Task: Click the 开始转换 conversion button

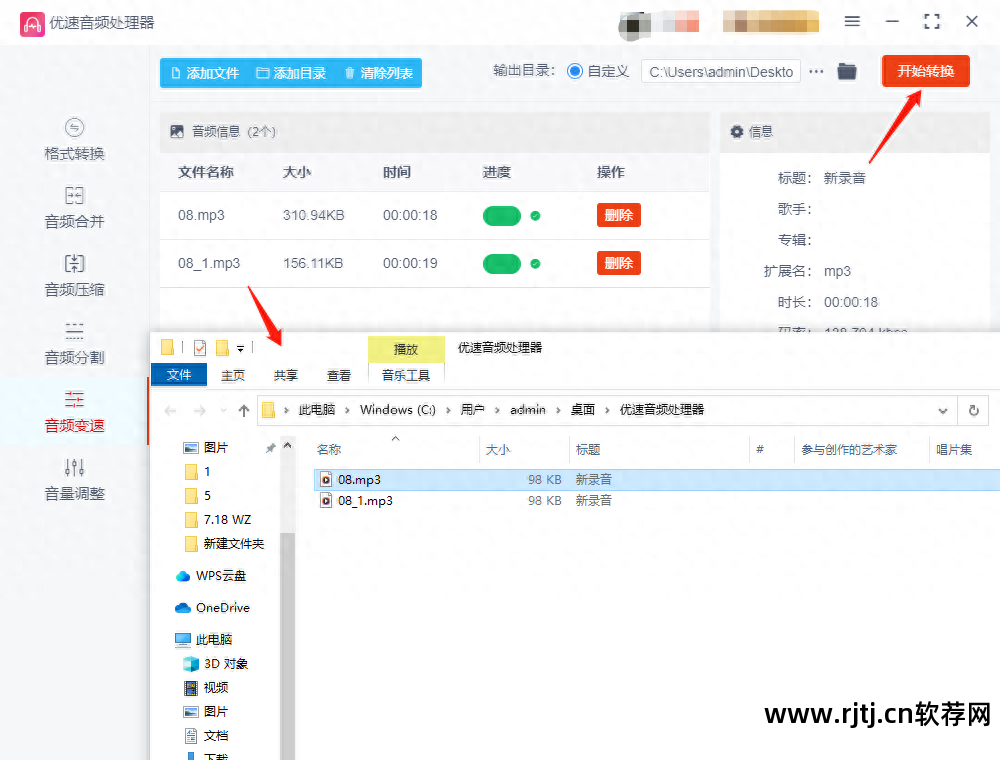Action: [925, 71]
